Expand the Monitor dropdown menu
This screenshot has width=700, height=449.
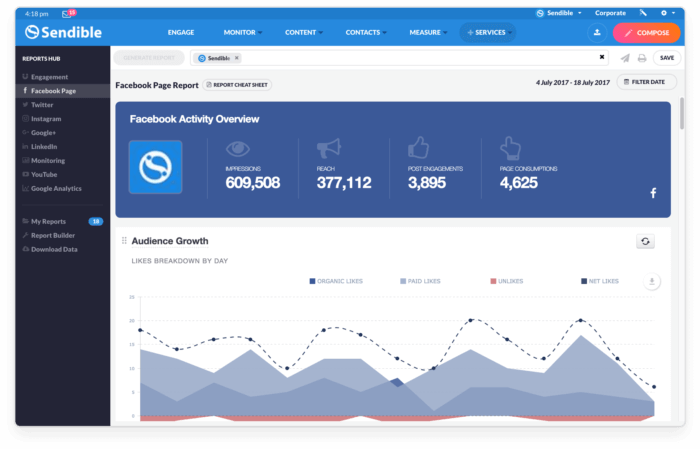click(x=245, y=32)
